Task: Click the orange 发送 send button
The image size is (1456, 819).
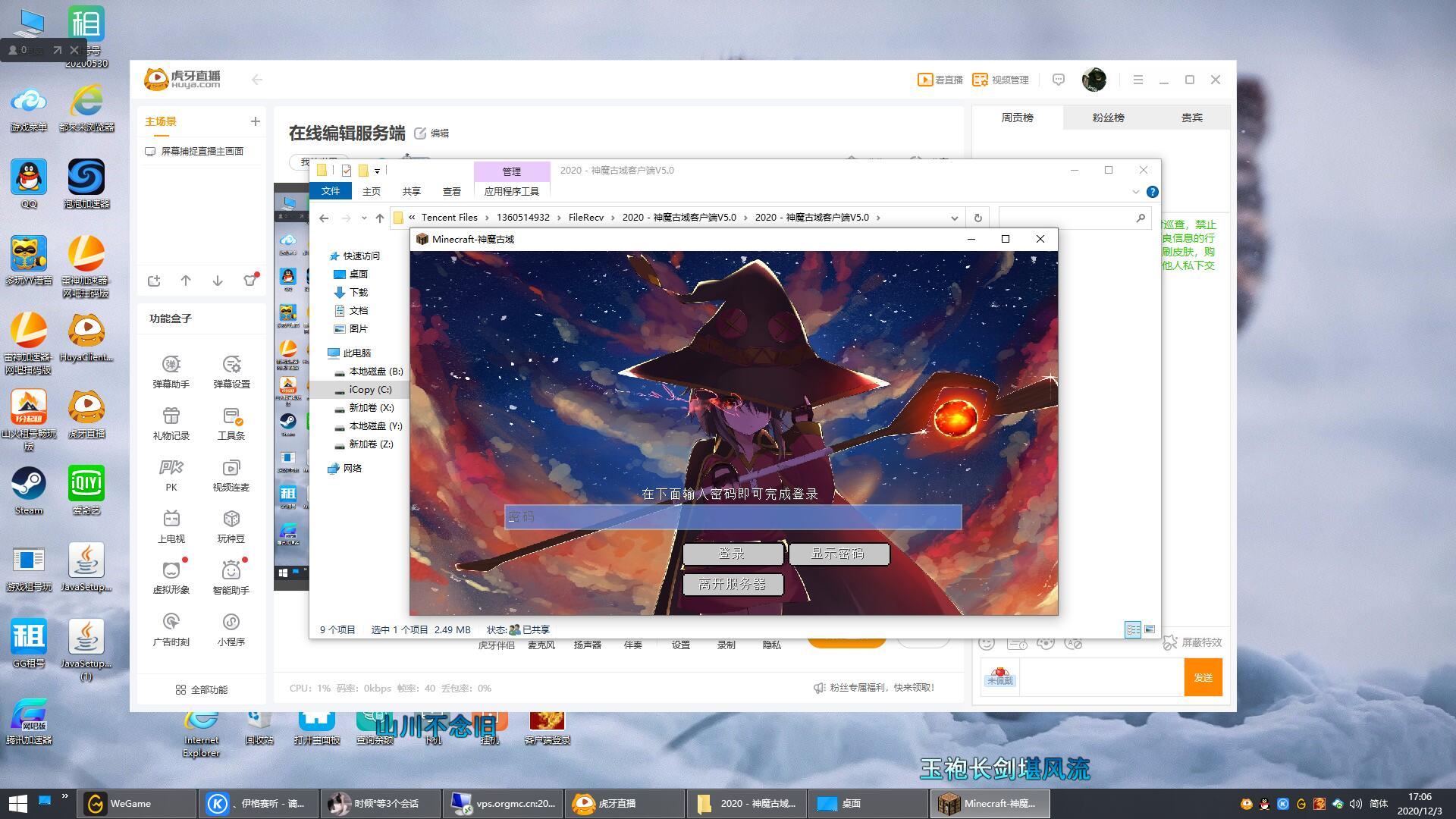Action: coord(1203,677)
